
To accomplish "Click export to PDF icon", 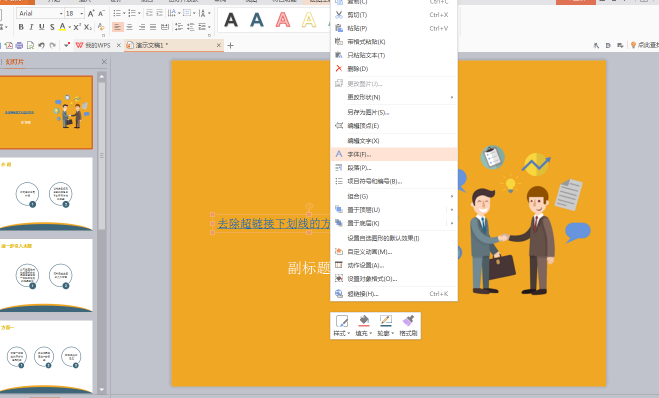I will point(9,45).
